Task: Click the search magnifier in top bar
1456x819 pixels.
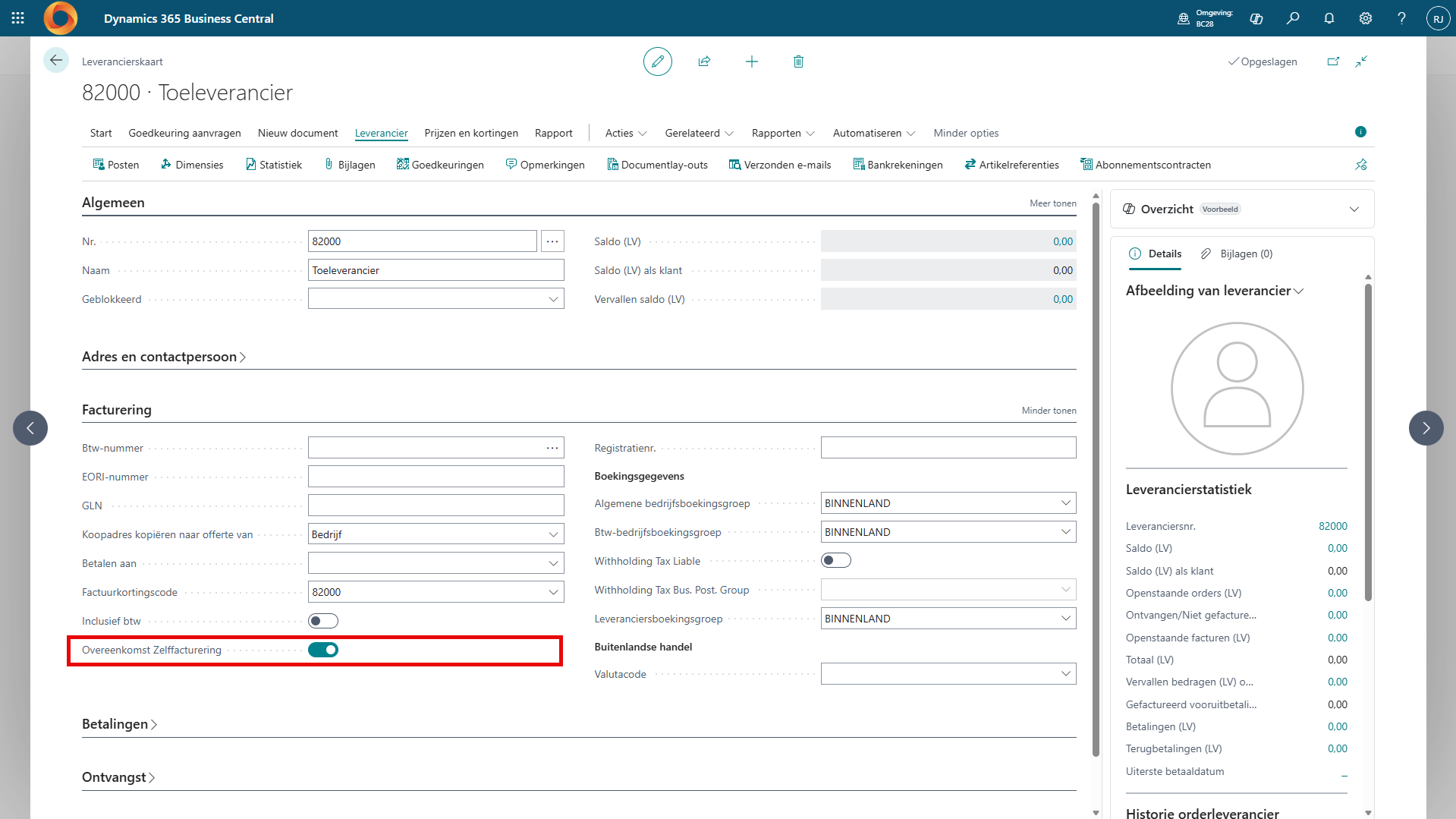Action: (x=1293, y=18)
